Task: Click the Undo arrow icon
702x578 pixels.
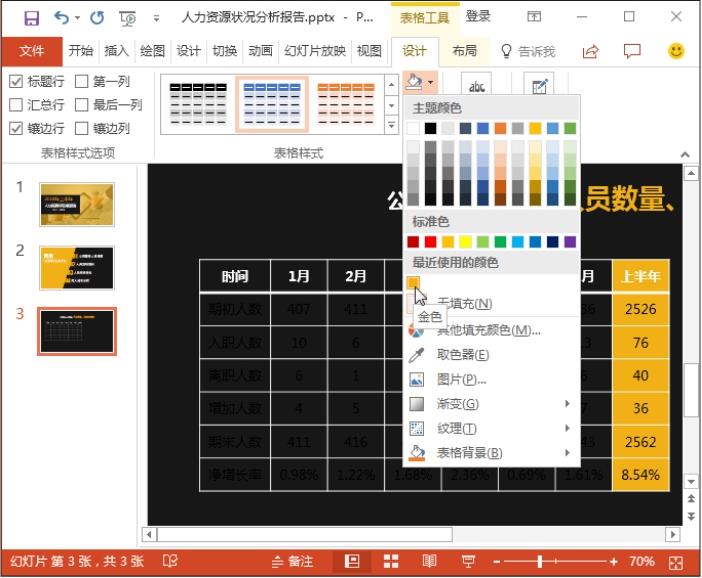Action: (62, 17)
